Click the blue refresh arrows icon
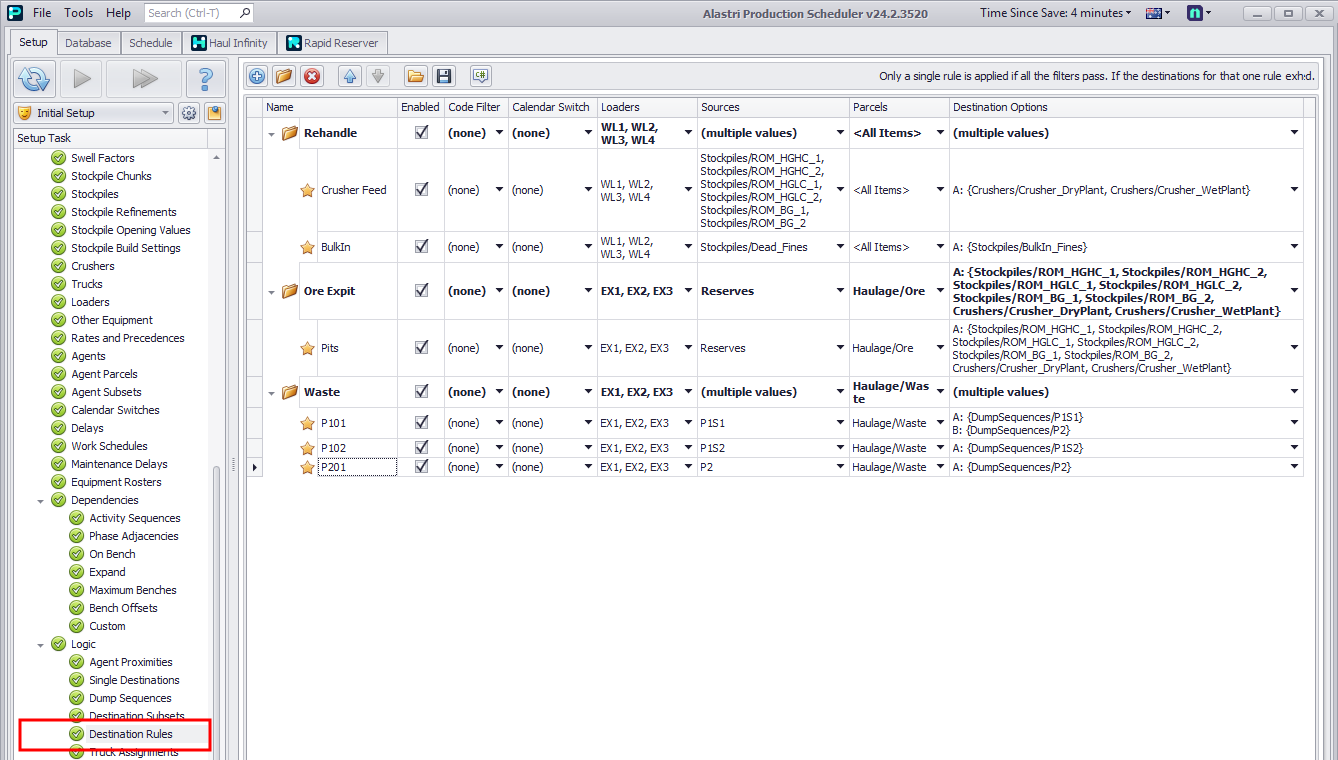 [35, 78]
